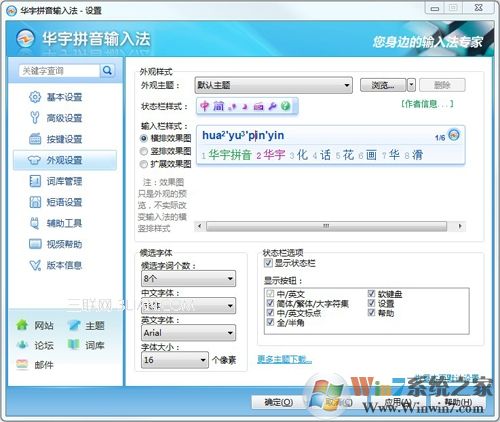
Task: Open 基本设置 in the sidebar
Action: tap(64, 97)
